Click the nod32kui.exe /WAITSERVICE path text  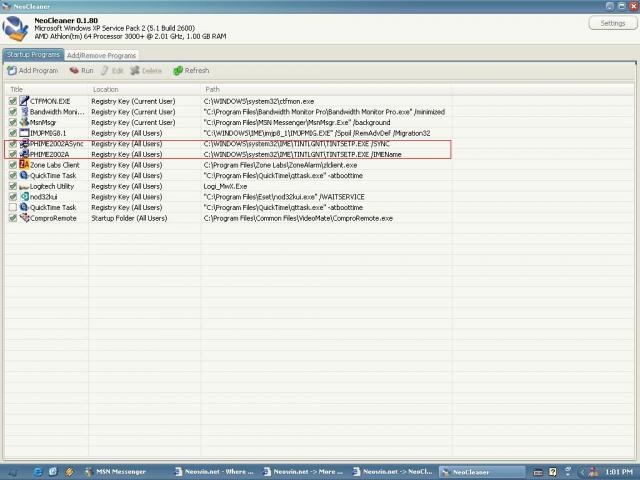coord(284,197)
